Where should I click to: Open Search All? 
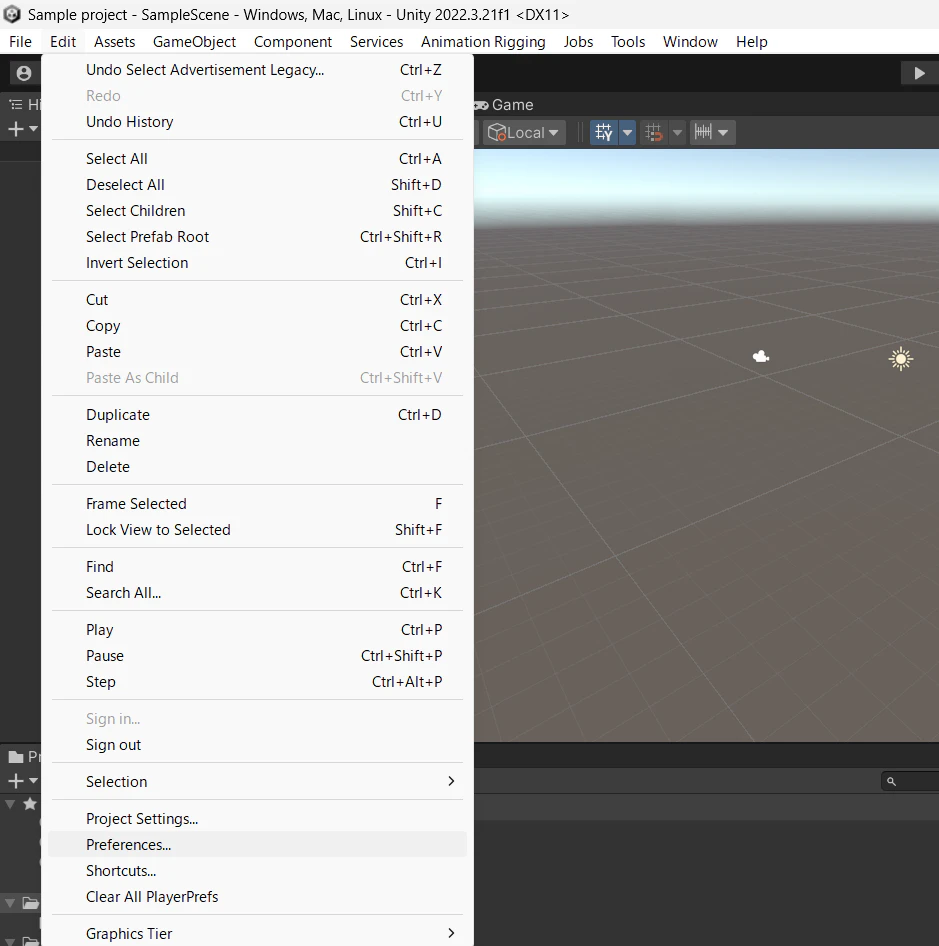(x=257, y=592)
